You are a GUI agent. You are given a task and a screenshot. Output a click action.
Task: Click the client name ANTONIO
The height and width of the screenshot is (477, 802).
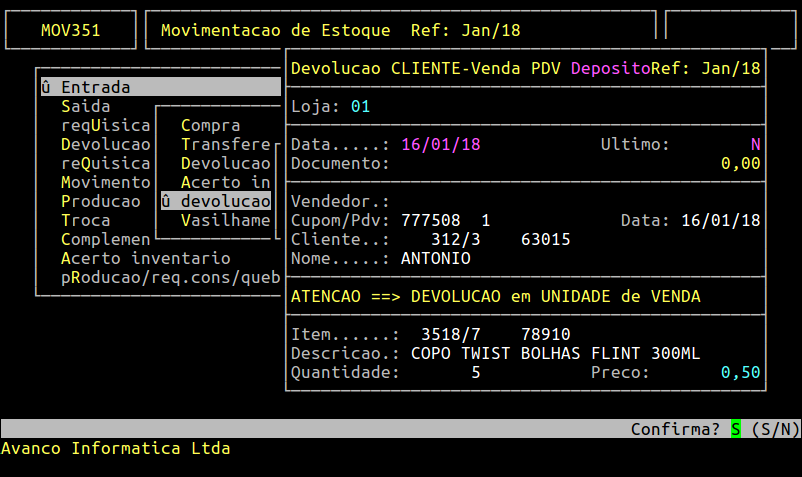click(x=436, y=258)
